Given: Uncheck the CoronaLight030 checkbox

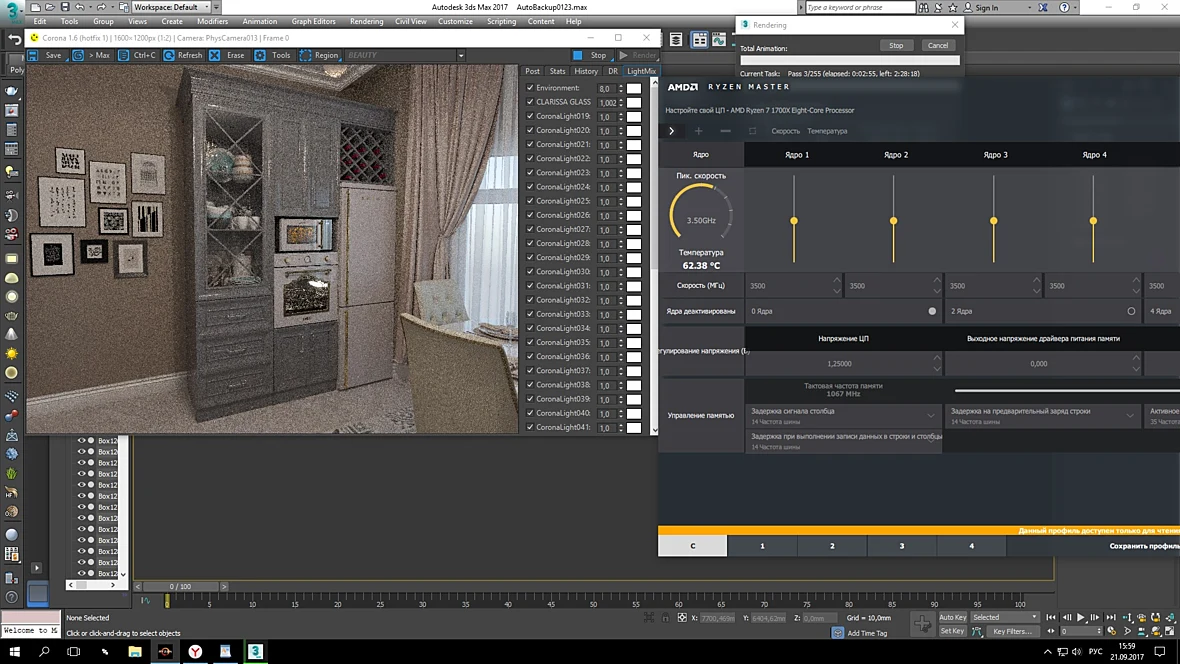Looking at the screenshot, I should [x=530, y=272].
